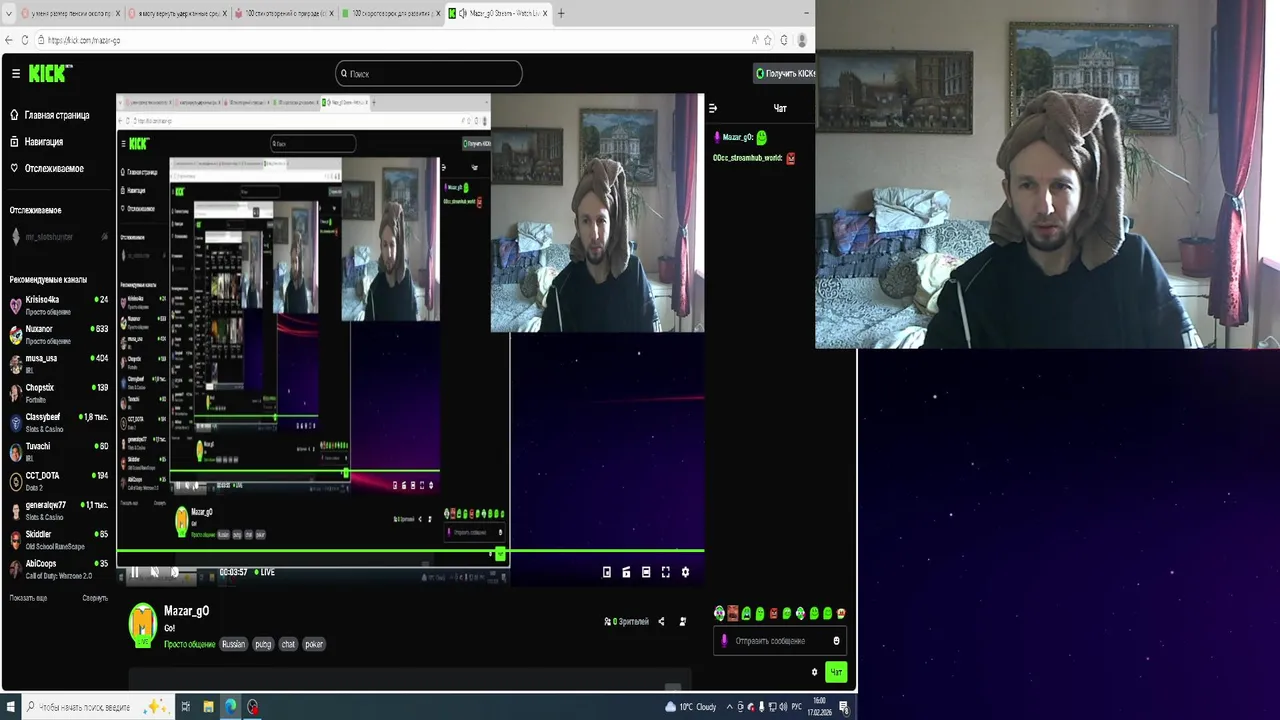Close the Mazar_gO Stream tab

click(544, 13)
